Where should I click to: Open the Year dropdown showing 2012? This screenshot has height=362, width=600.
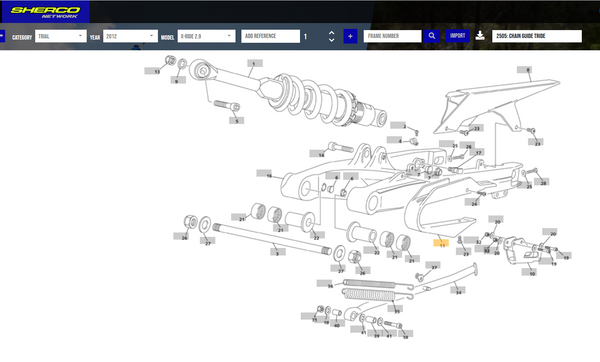130,36
